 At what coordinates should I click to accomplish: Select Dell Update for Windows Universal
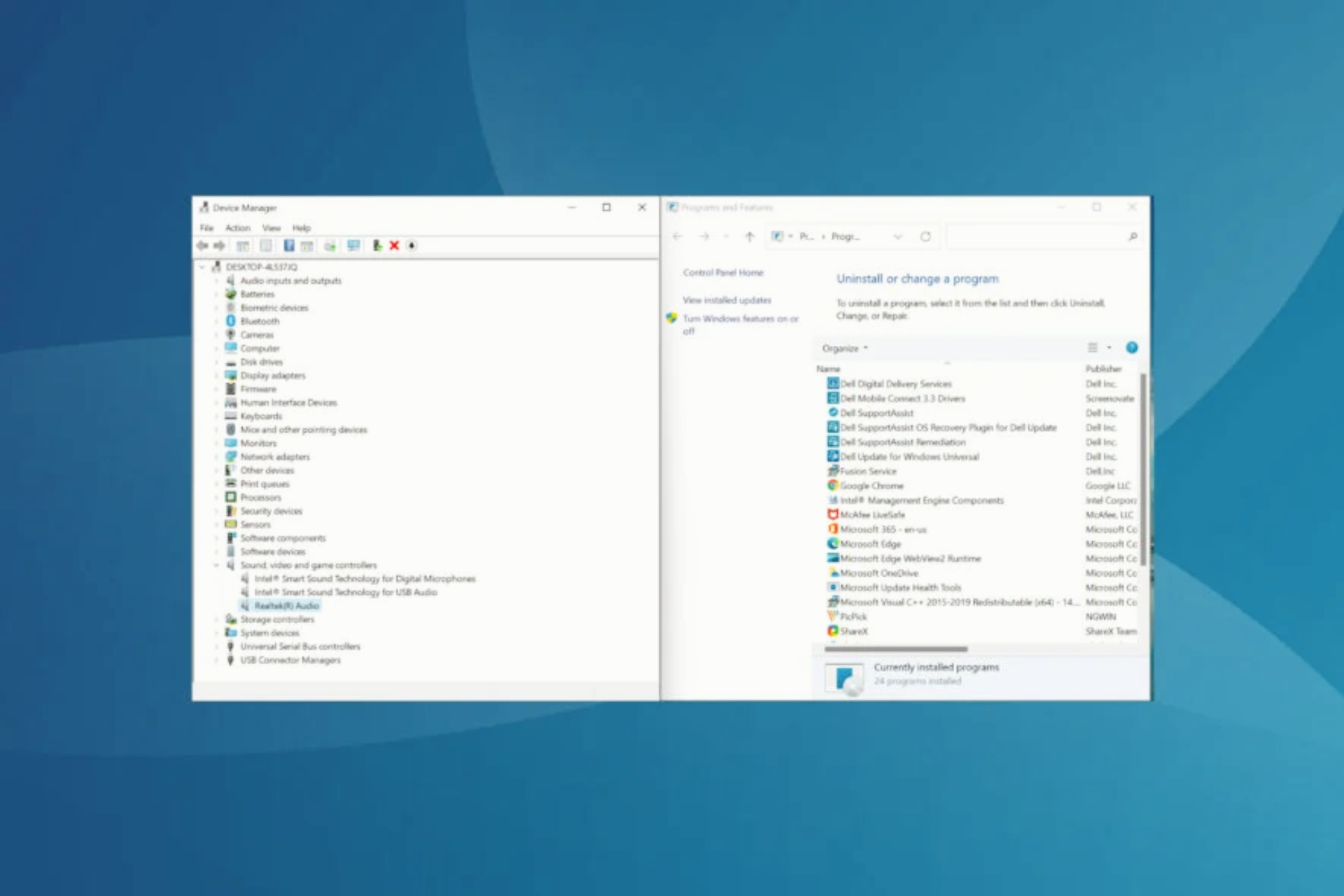pyautogui.click(x=909, y=456)
